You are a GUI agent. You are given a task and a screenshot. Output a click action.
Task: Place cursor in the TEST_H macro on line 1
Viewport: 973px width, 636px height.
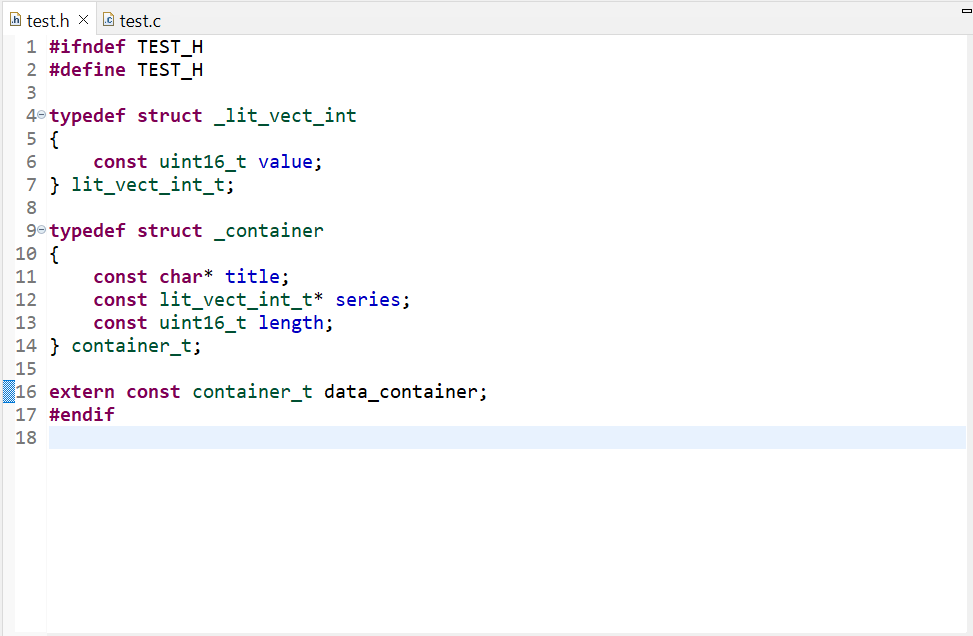[x=170, y=46]
